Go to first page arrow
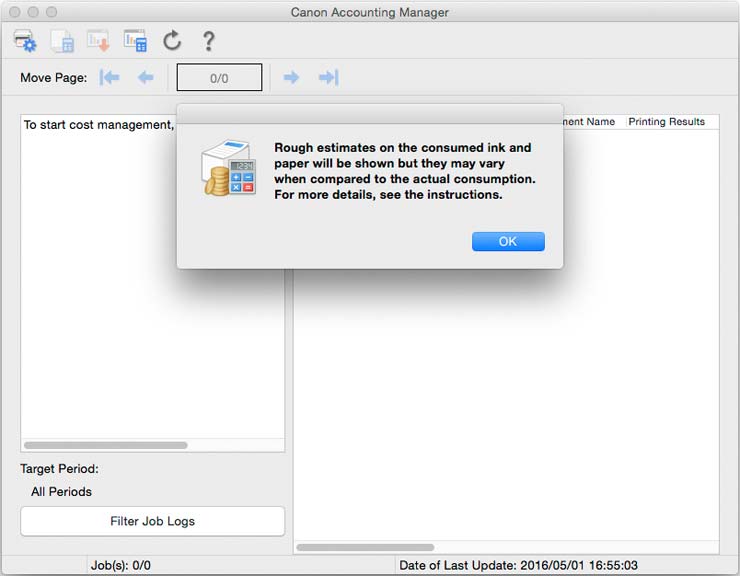740x576 pixels. tap(109, 77)
